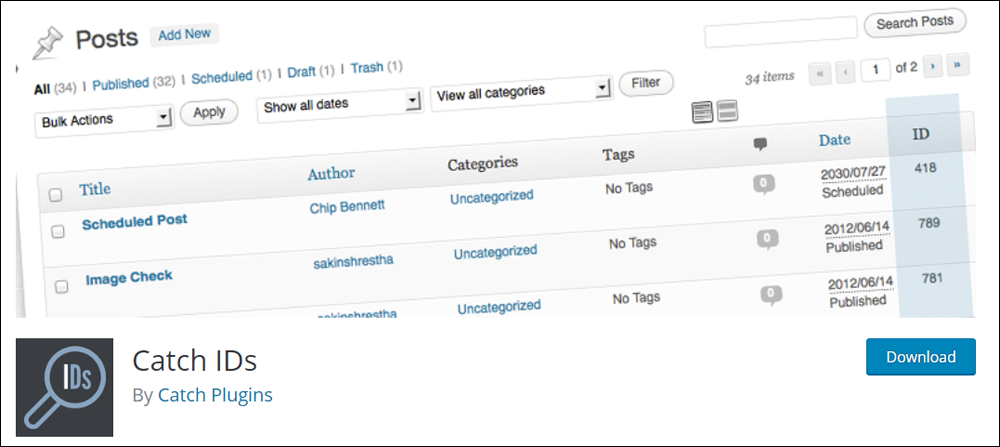Click into the search posts text field
The height and width of the screenshot is (447, 1000).
[x=781, y=30]
